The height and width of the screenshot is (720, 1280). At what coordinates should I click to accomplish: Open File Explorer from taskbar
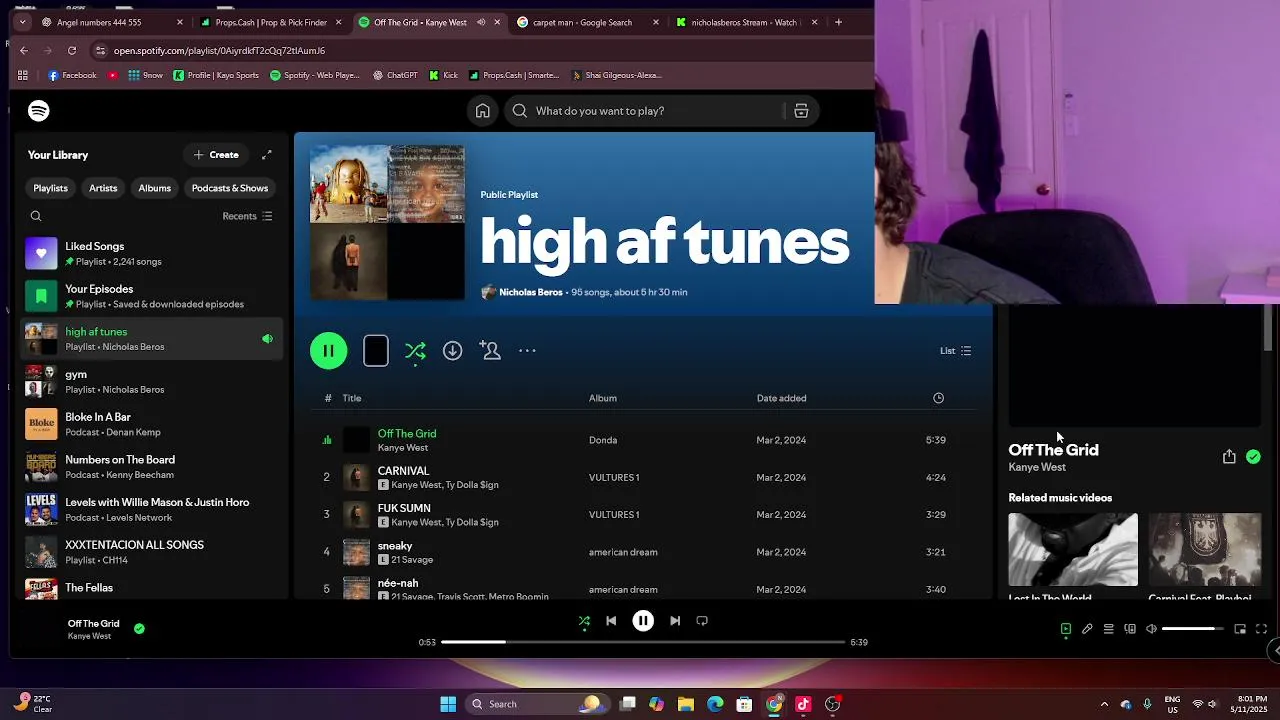(685, 704)
